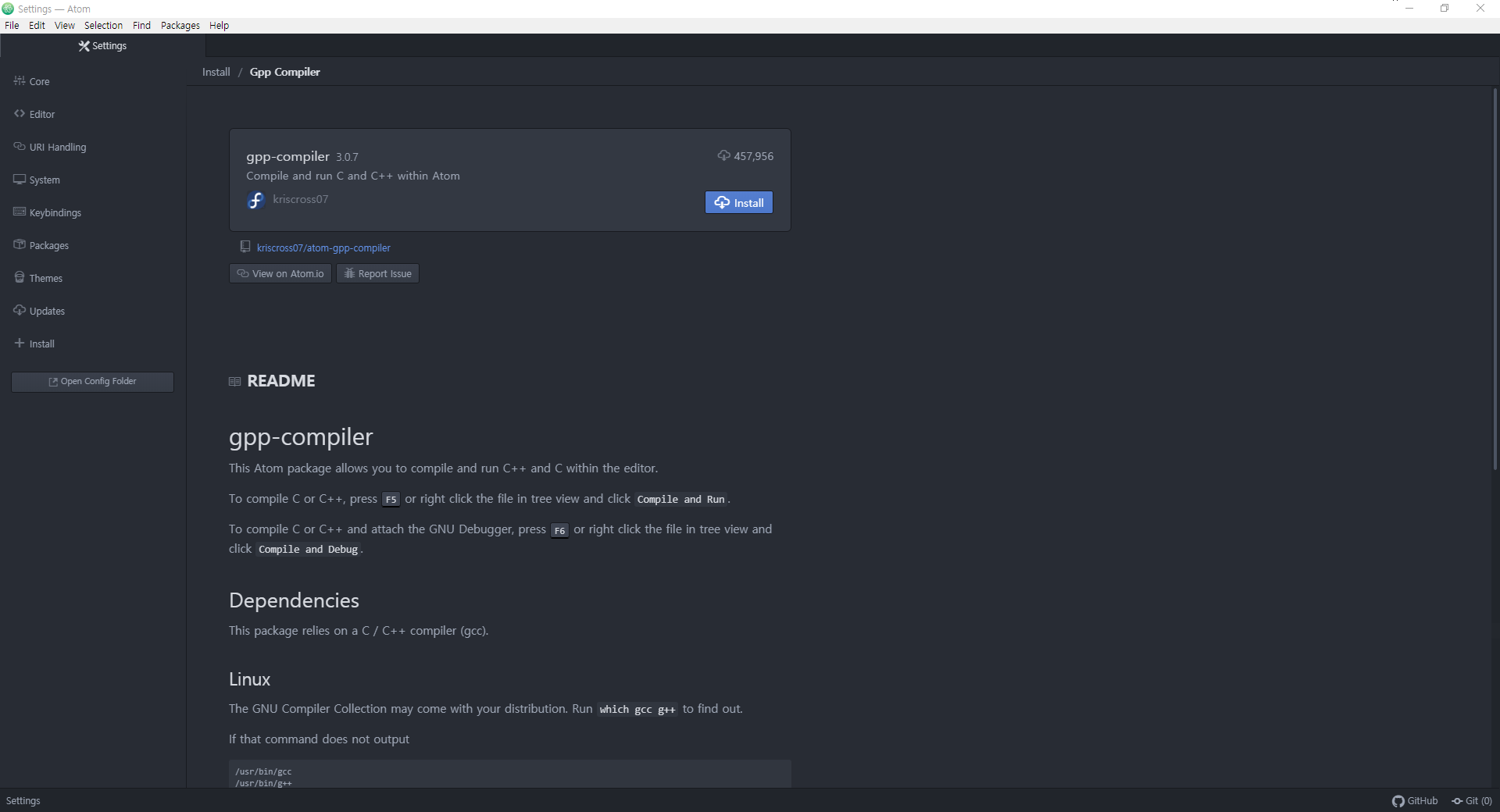The image size is (1500, 812).
Task: Click the Open Config Folder button
Action: coord(92,382)
